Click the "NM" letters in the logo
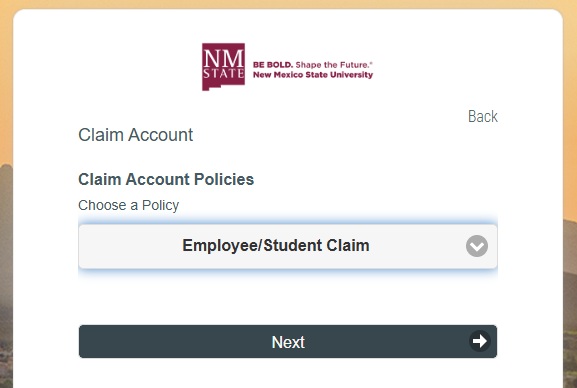The image size is (577, 388). tap(223, 58)
